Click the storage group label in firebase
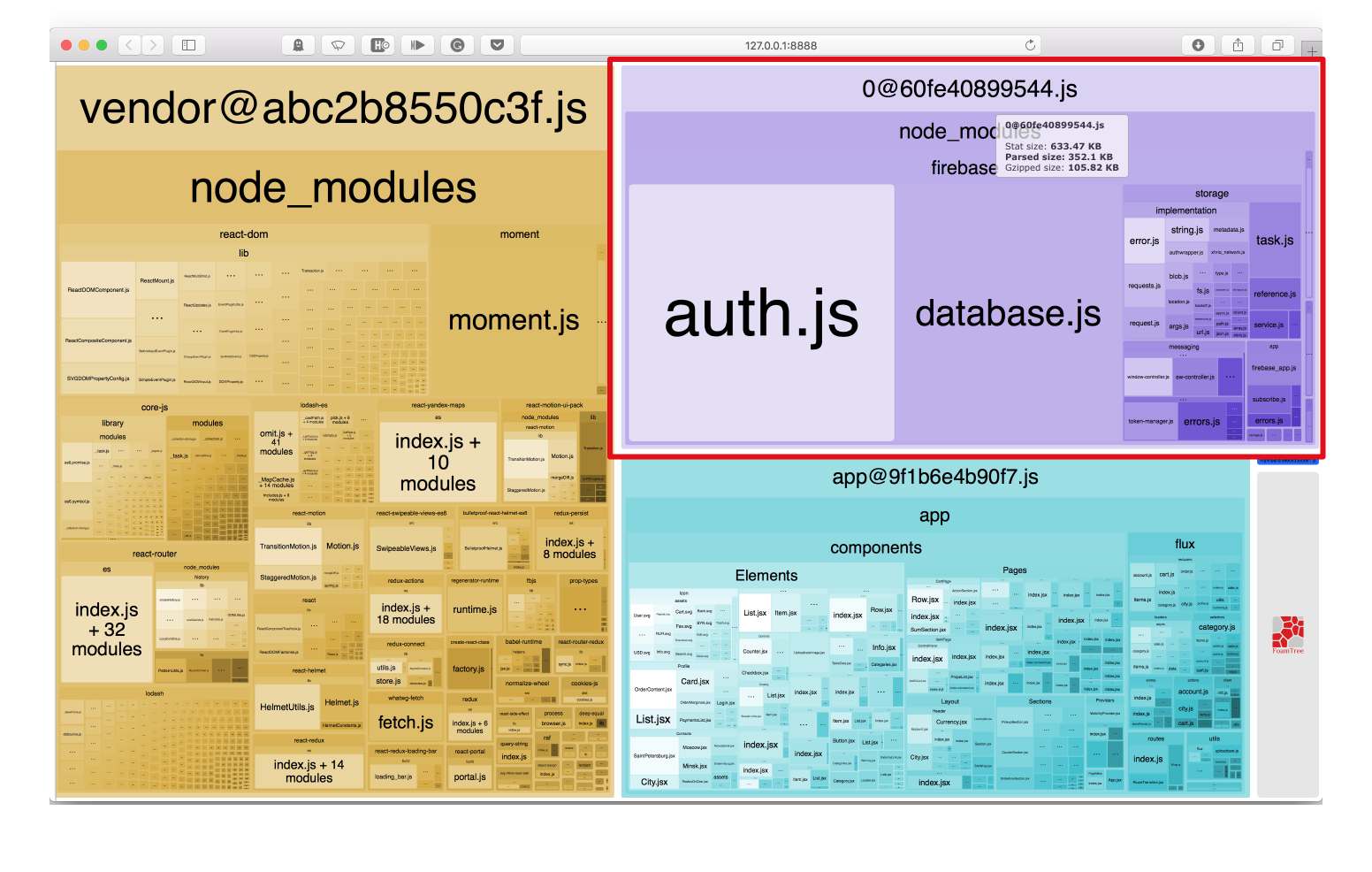The image size is (1372, 872). click(x=1211, y=194)
